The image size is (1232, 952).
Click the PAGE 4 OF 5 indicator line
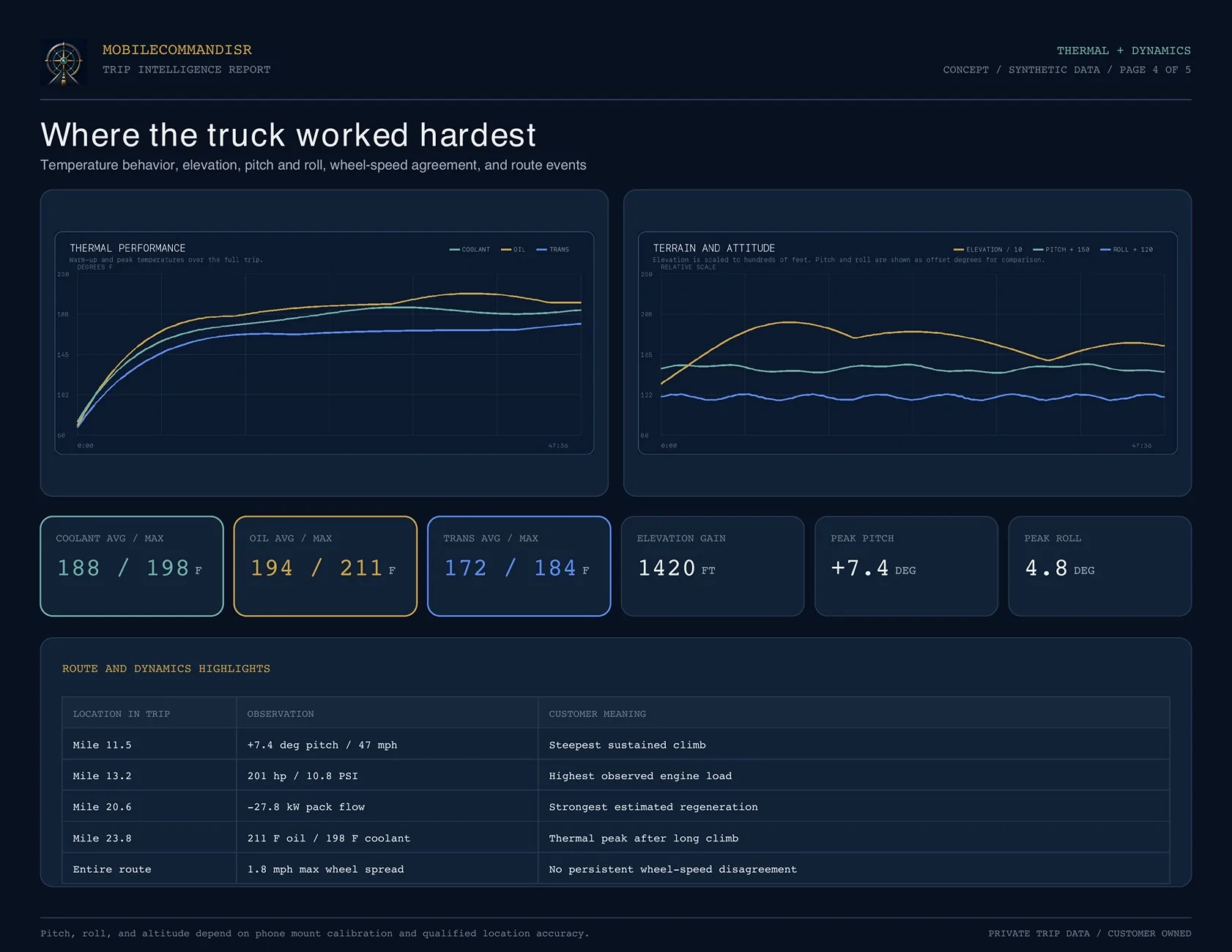tap(1066, 70)
